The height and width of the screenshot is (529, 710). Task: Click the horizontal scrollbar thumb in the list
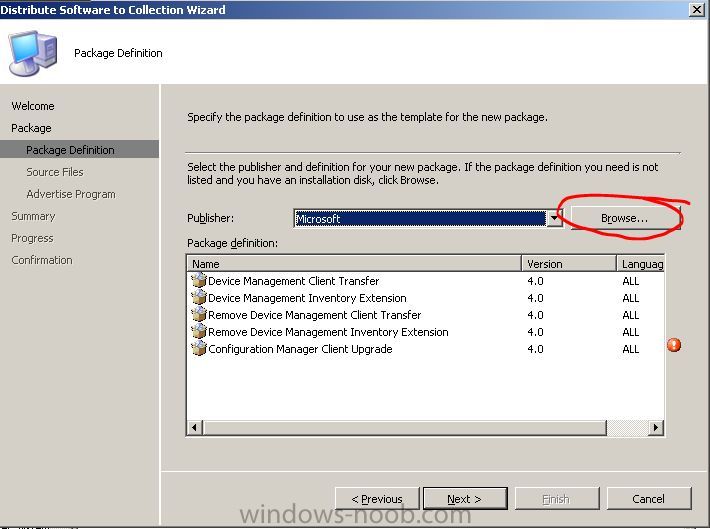pyautogui.click(x=405, y=427)
